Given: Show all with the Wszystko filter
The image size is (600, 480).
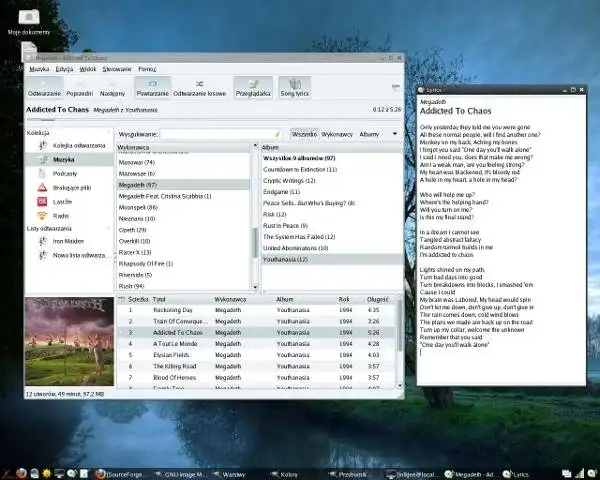Looking at the screenshot, I should point(304,134).
